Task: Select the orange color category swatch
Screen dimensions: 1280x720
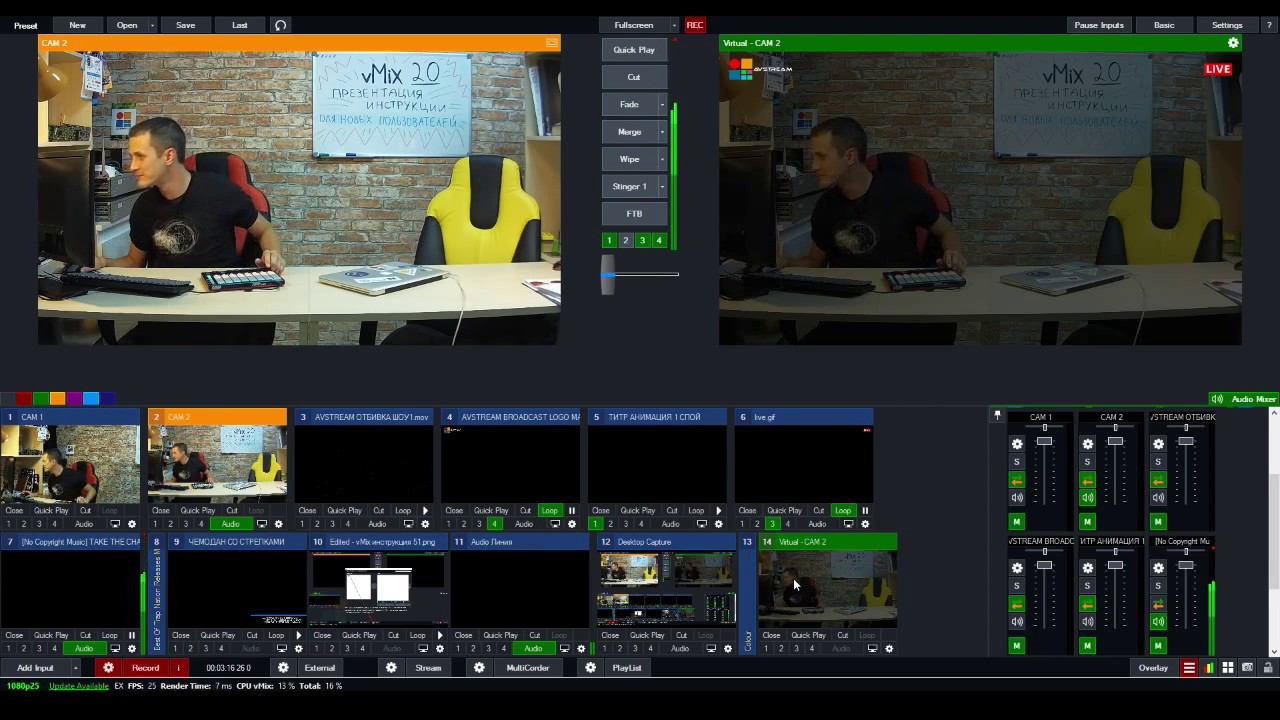Action: (57, 399)
